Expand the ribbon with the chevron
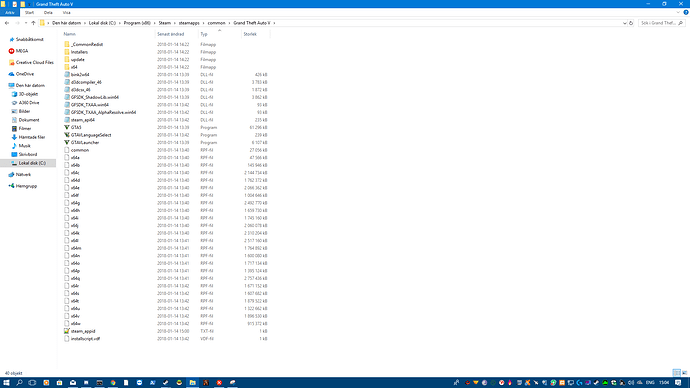 (678, 12)
